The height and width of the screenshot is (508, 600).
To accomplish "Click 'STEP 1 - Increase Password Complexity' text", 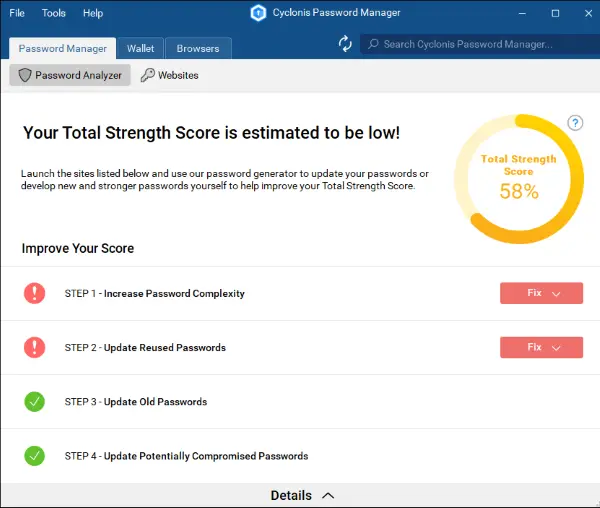I will point(155,293).
